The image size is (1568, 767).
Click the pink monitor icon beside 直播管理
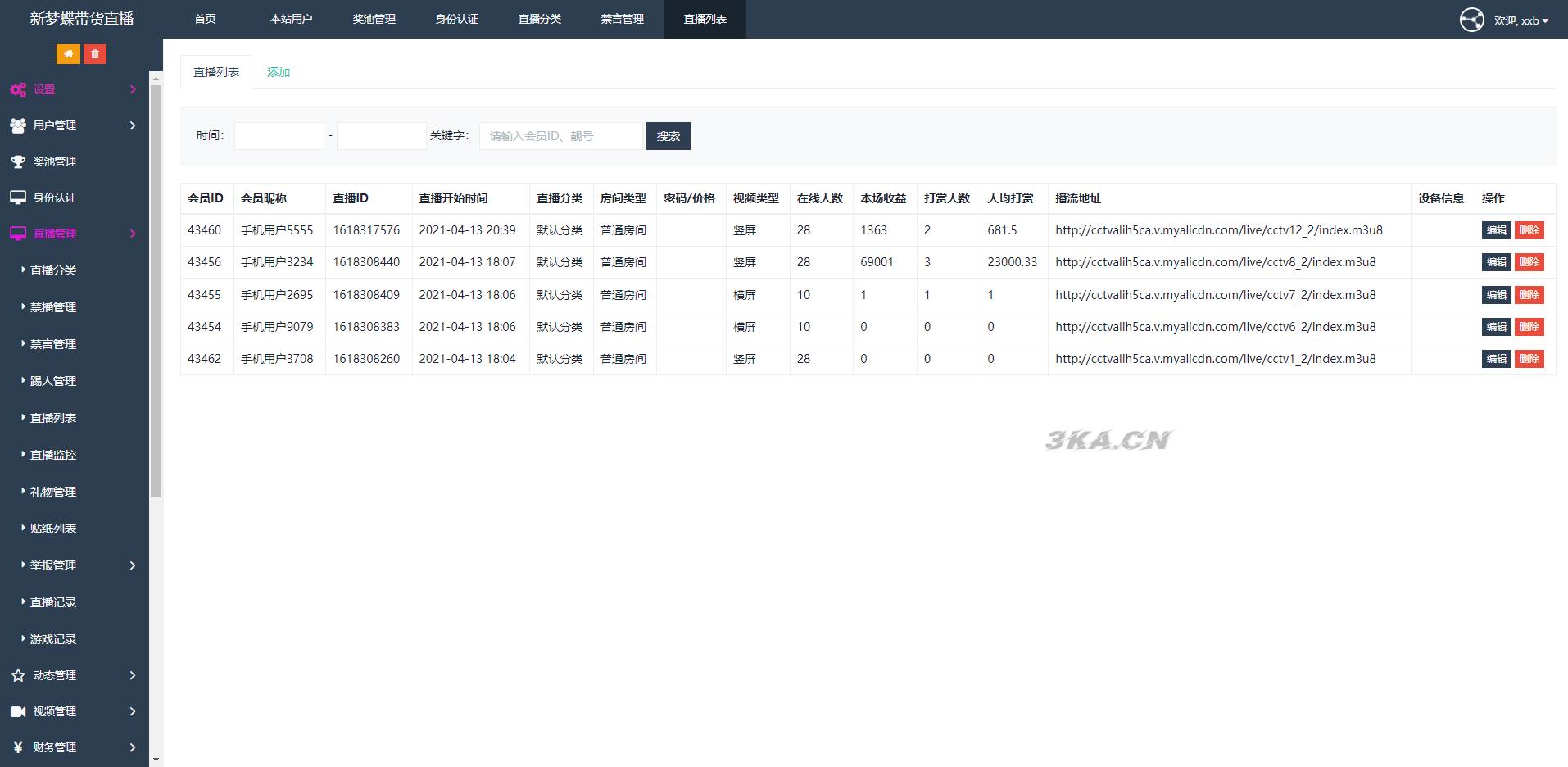point(18,234)
